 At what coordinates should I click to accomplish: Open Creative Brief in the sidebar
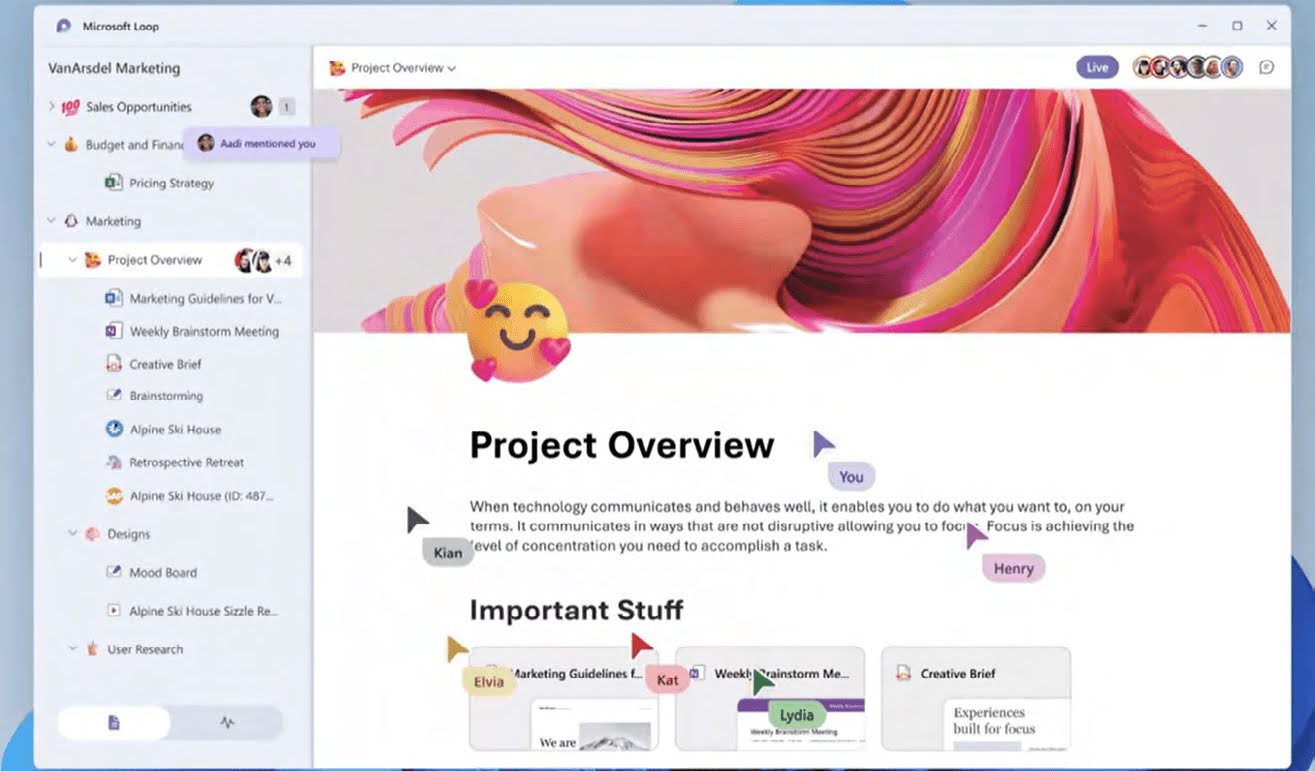(x=165, y=364)
